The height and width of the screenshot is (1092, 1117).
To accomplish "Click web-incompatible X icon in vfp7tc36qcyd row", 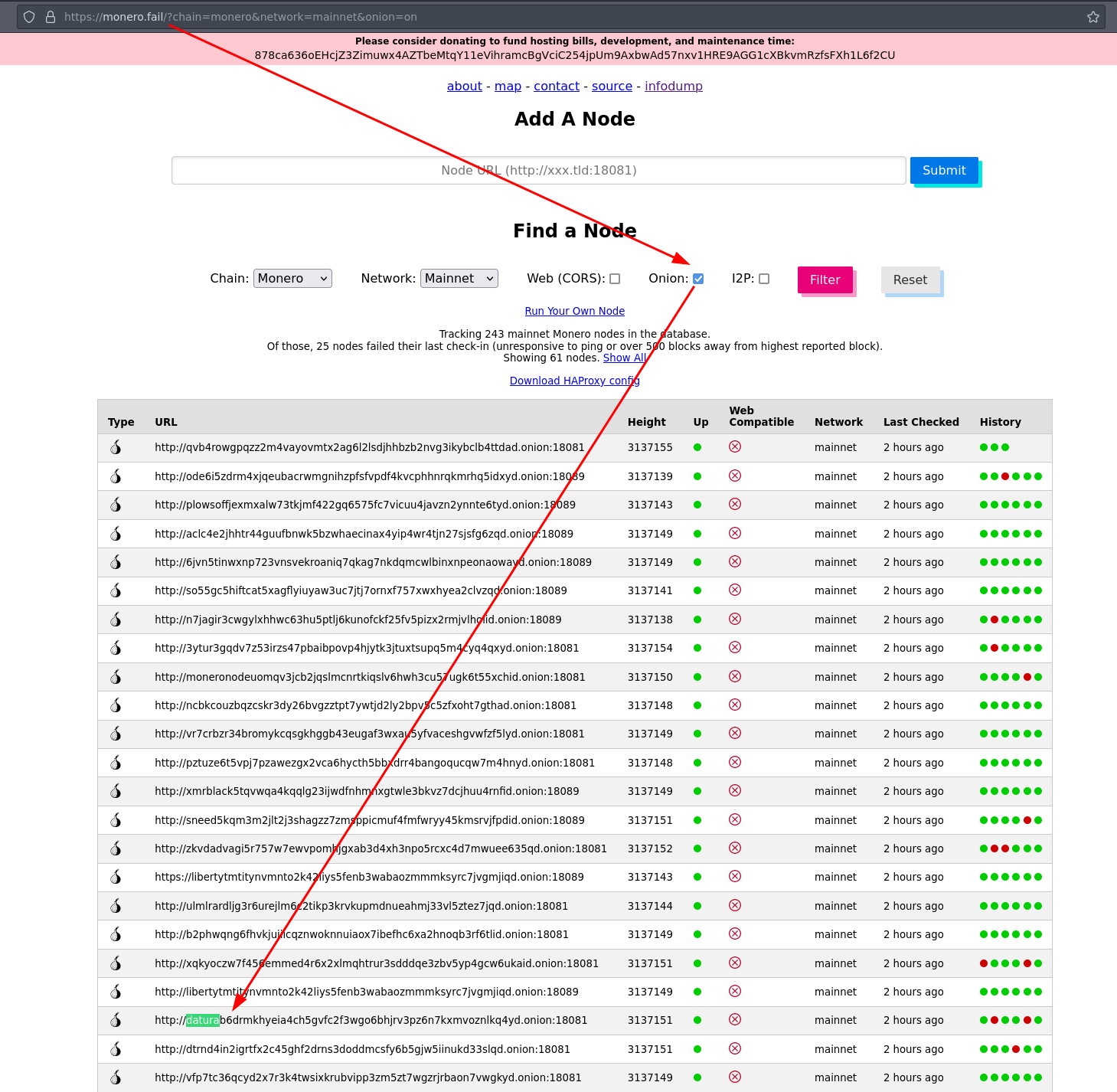I will click(x=735, y=1077).
